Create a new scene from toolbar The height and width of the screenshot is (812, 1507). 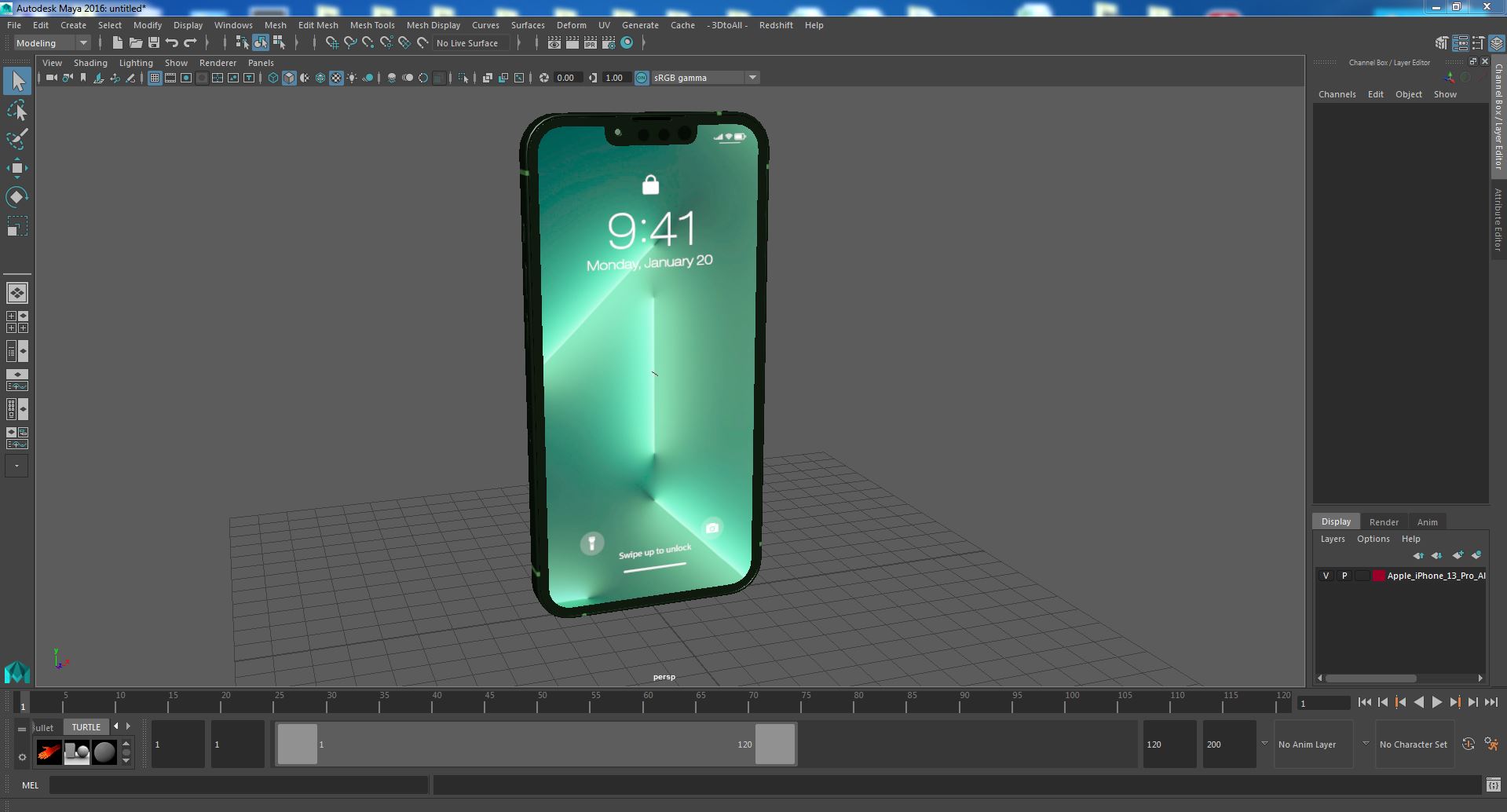[x=118, y=43]
